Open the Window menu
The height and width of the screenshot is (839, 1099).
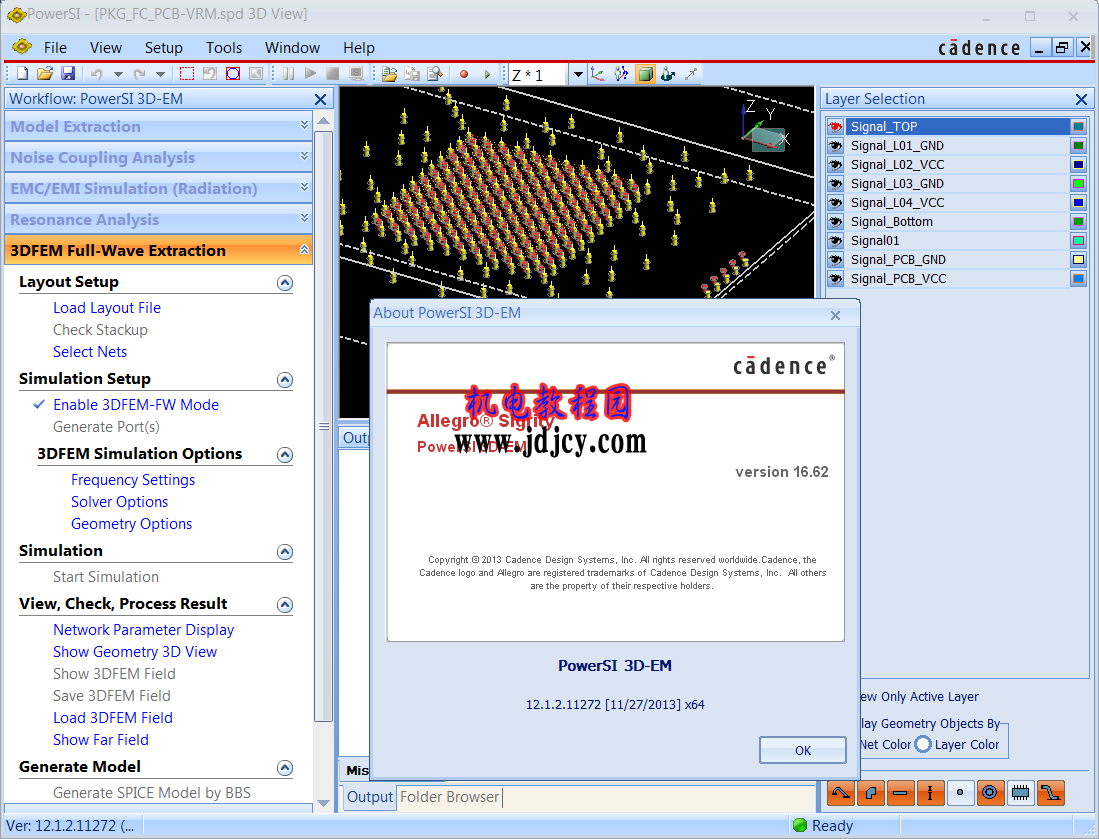[292, 48]
